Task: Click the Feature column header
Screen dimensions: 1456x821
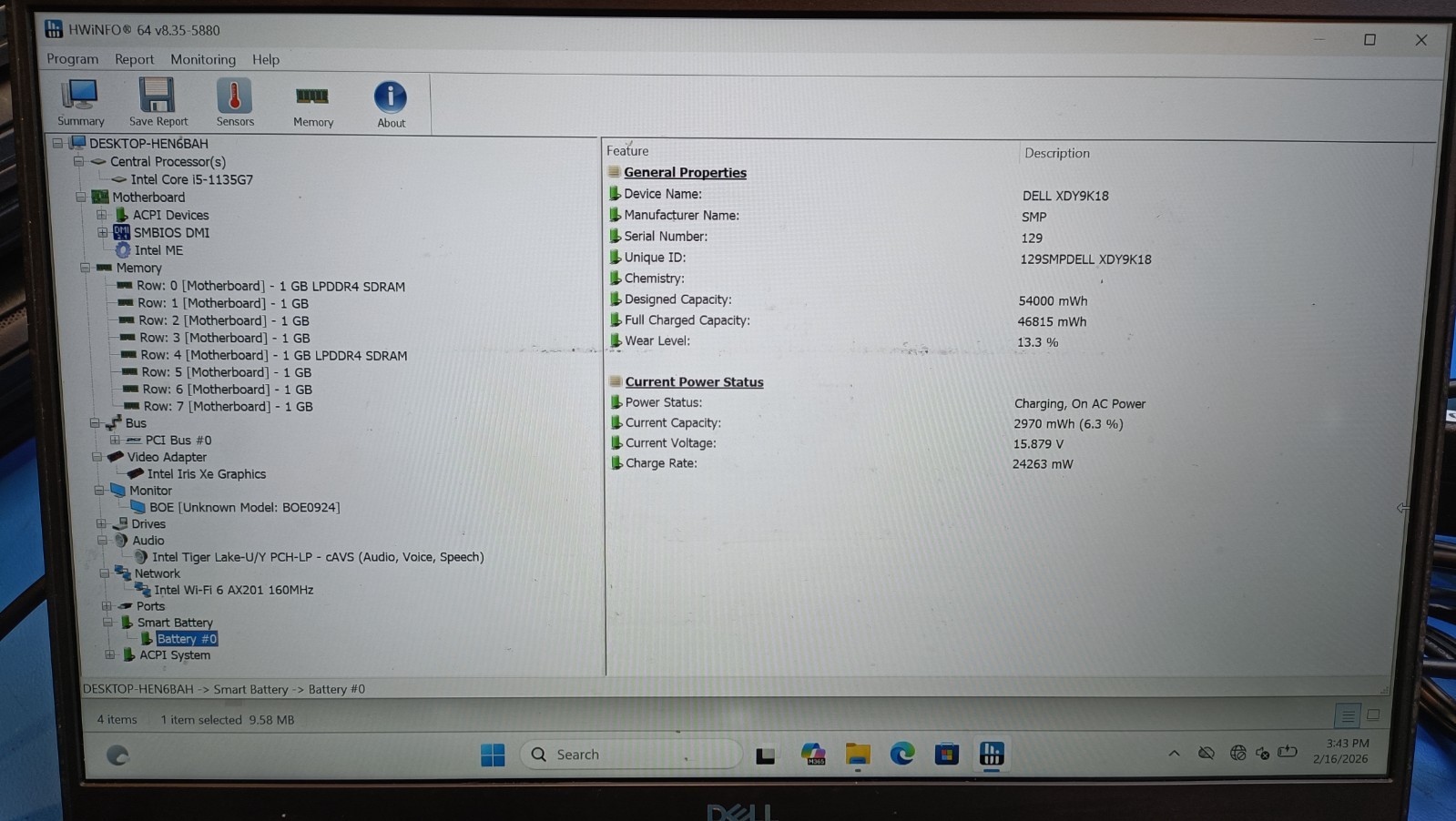Action: pyautogui.click(x=627, y=151)
